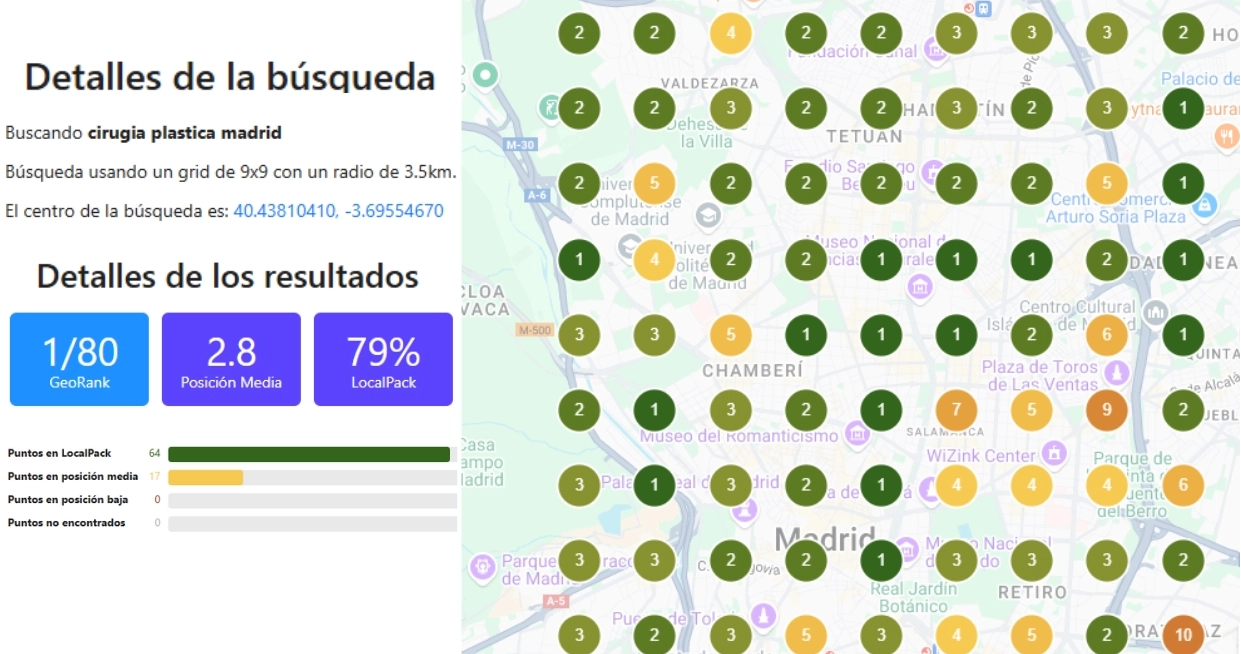Click the yellow Puntos en posición media bar
Image resolution: width=1241 pixels, height=654 pixels.
pos(206,477)
